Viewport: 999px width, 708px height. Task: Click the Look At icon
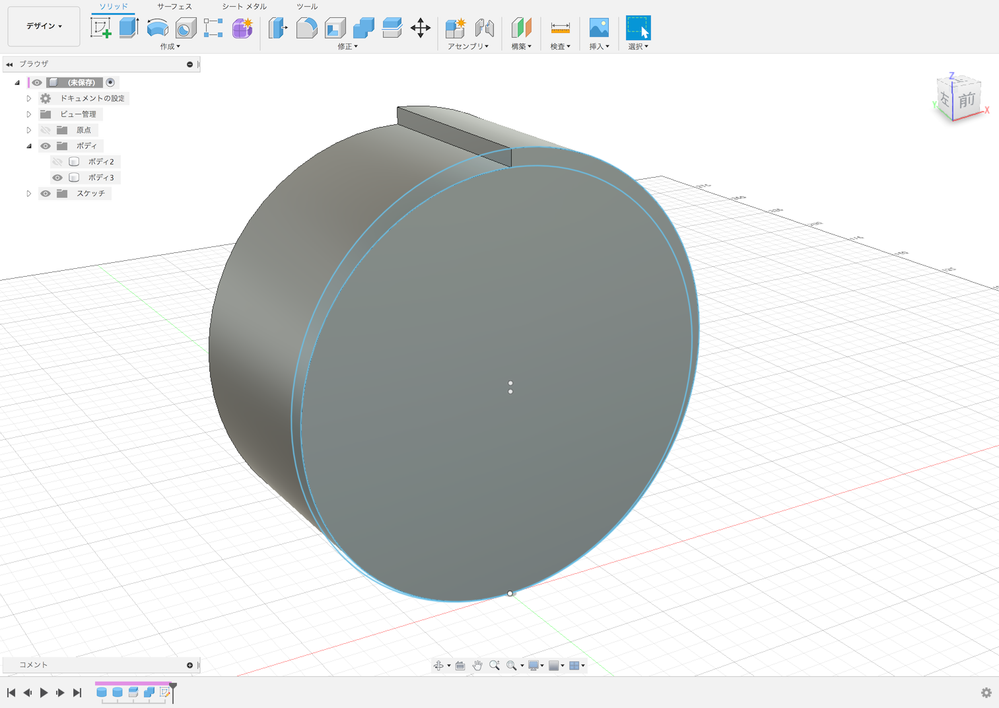[x=460, y=665]
